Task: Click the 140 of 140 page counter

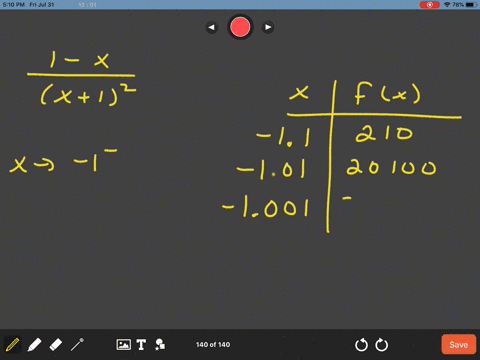Action: 213,344
